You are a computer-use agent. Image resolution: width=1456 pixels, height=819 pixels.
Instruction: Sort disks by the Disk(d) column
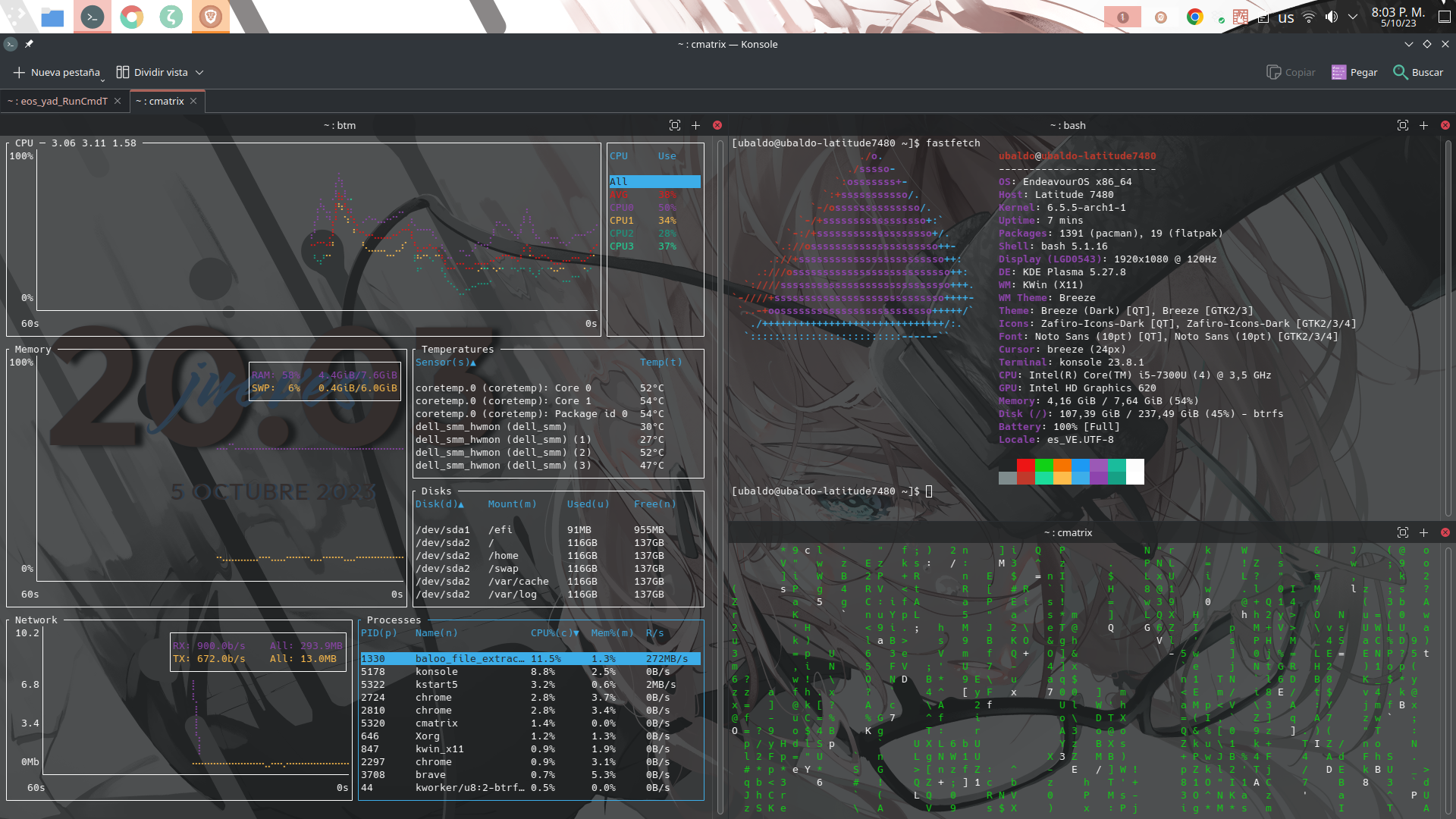[440, 504]
